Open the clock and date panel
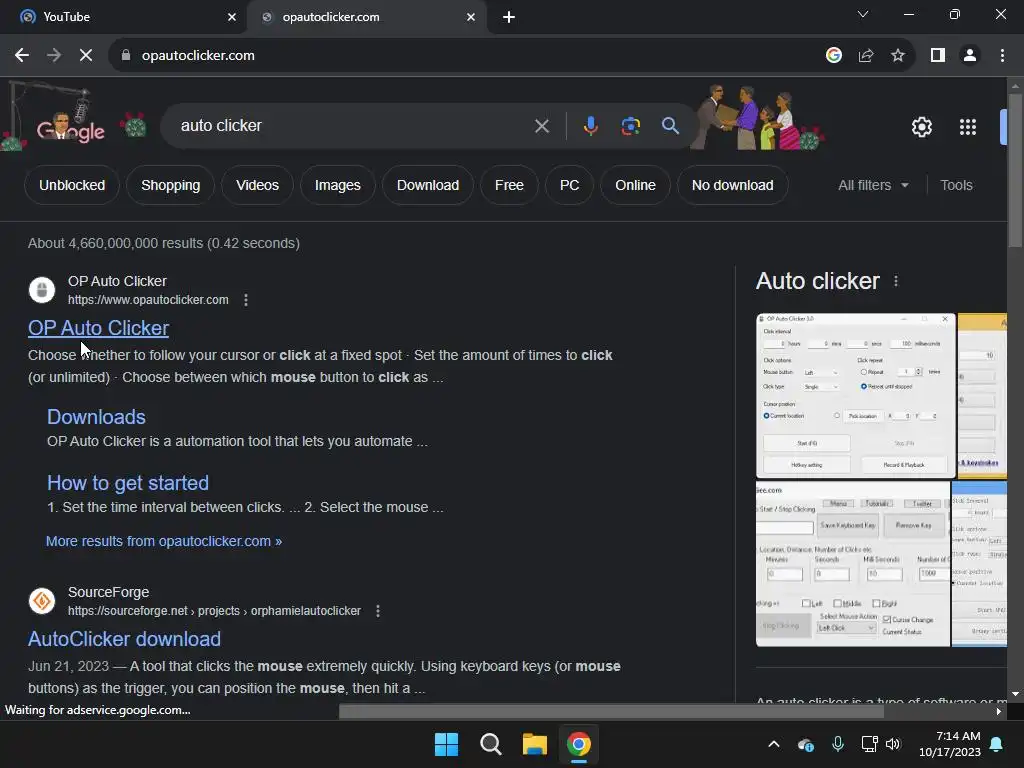Screen dimensions: 1024x768 [x=950, y=744]
